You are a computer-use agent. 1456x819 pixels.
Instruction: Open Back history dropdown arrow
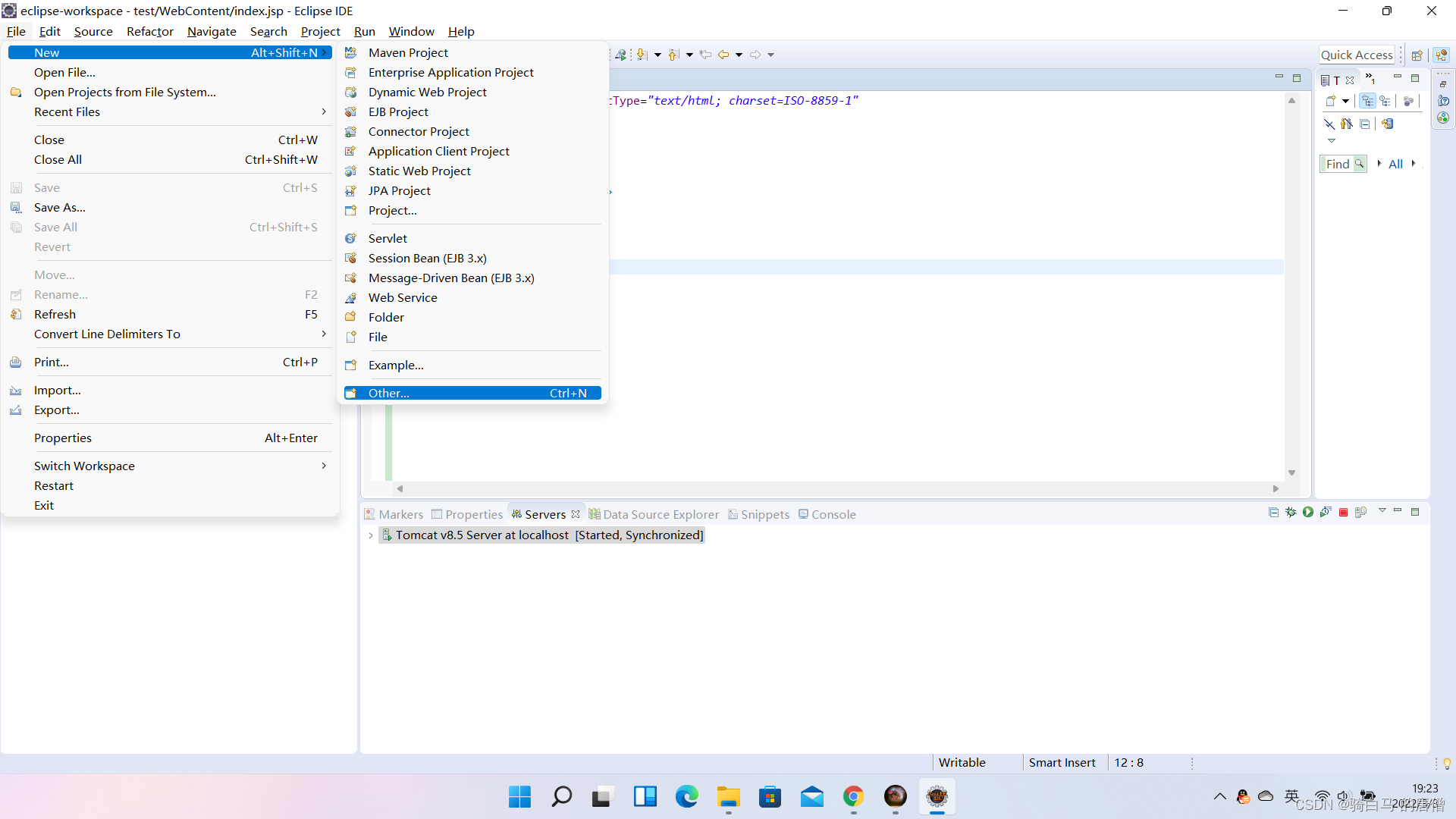coord(739,55)
